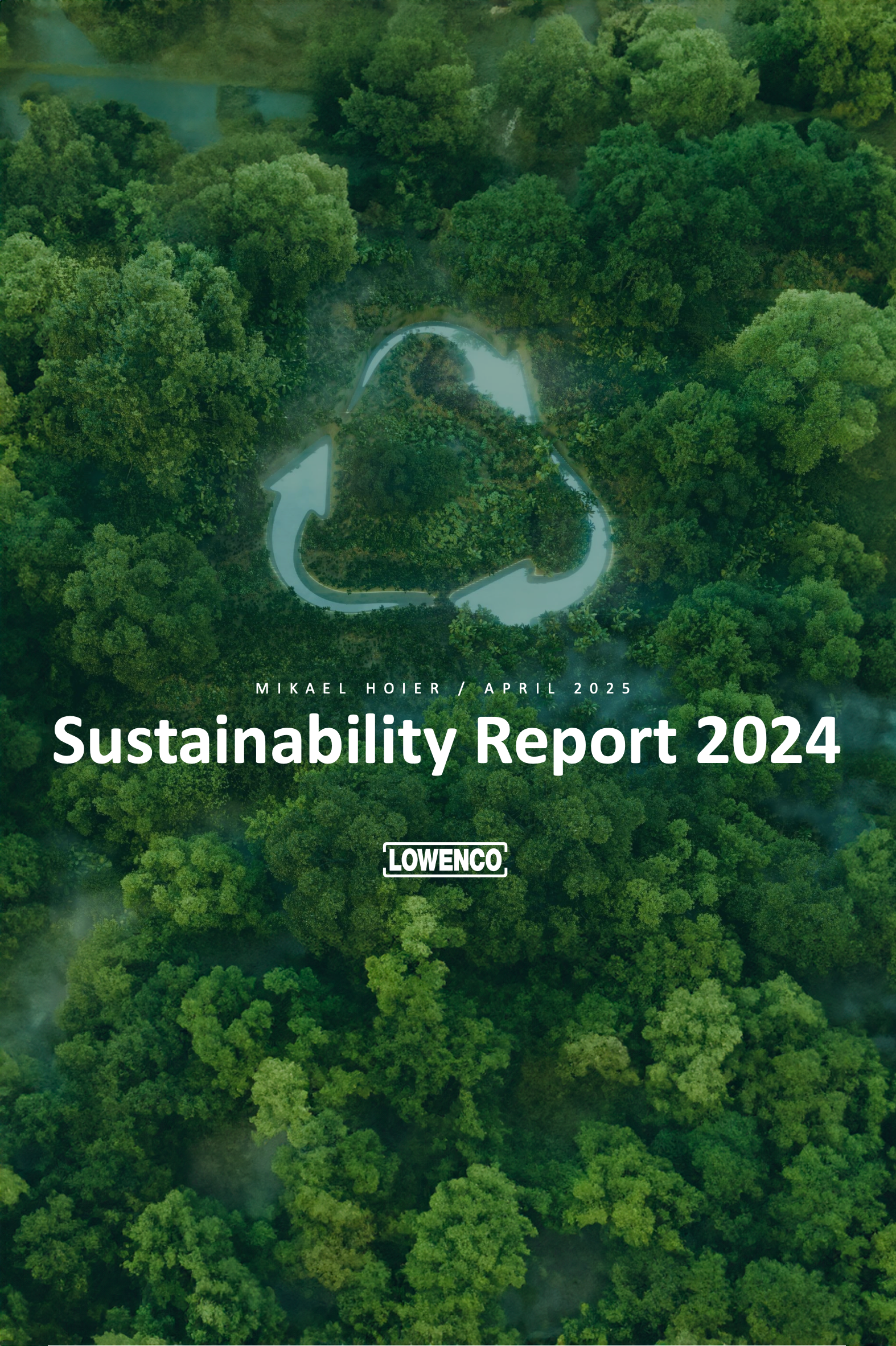
Task: Click the name MIKAEL in the byline
Action: tap(301, 689)
